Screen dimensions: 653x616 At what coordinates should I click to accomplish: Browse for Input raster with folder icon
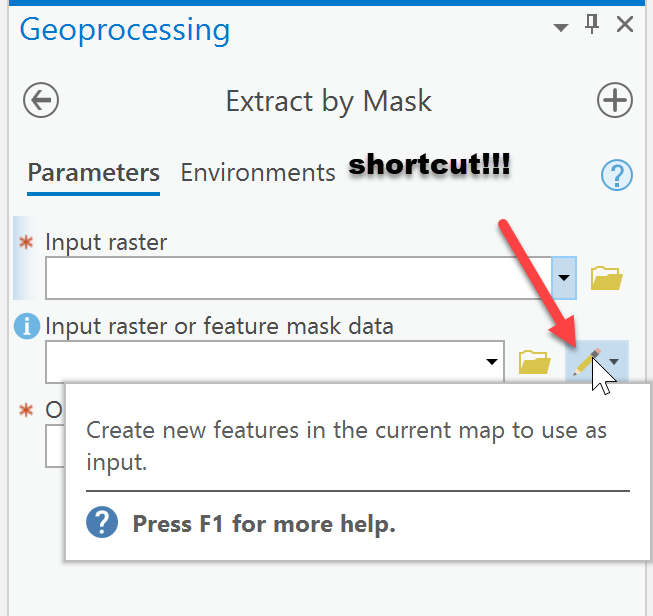click(x=606, y=278)
